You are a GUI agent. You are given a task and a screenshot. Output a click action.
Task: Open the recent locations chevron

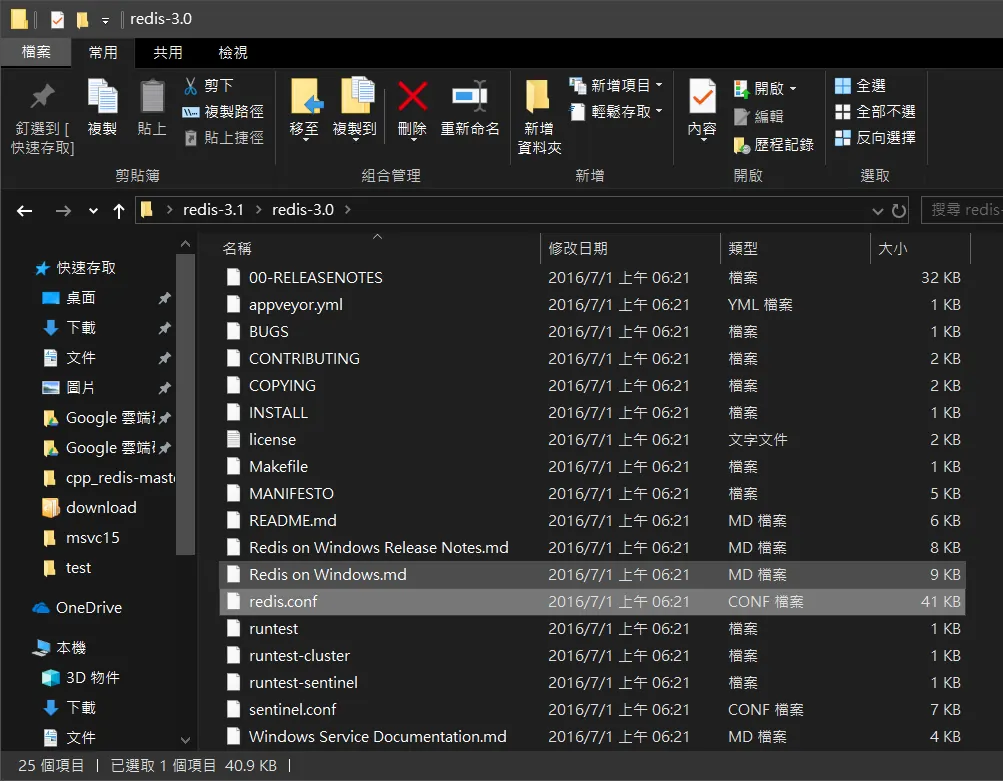[93, 210]
